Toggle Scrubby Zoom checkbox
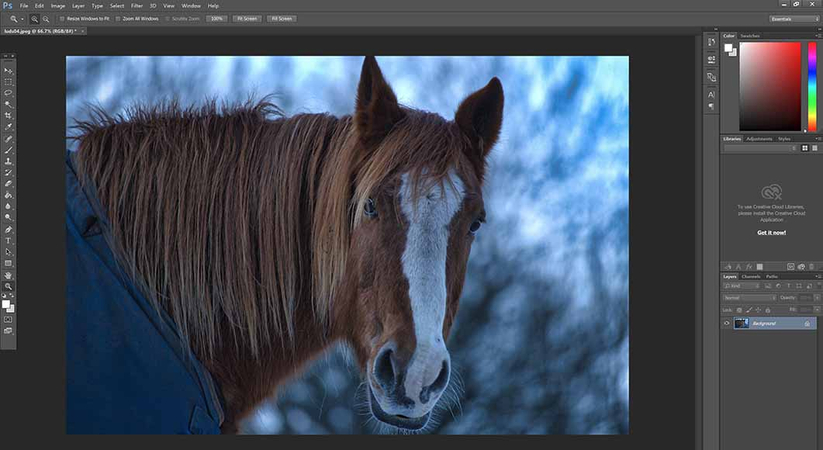Image resolution: width=823 pixels, height=450 pixels. point(167,19)
